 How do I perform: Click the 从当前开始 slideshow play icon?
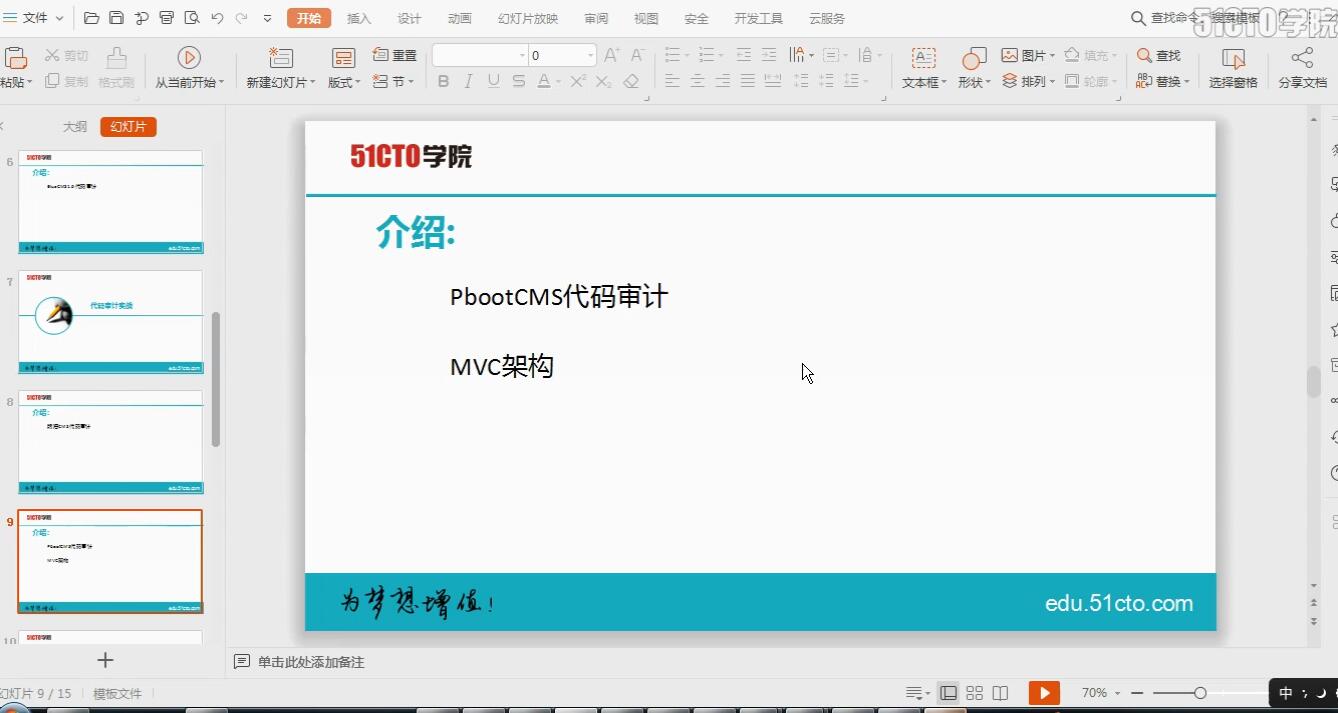pos(189,57)
